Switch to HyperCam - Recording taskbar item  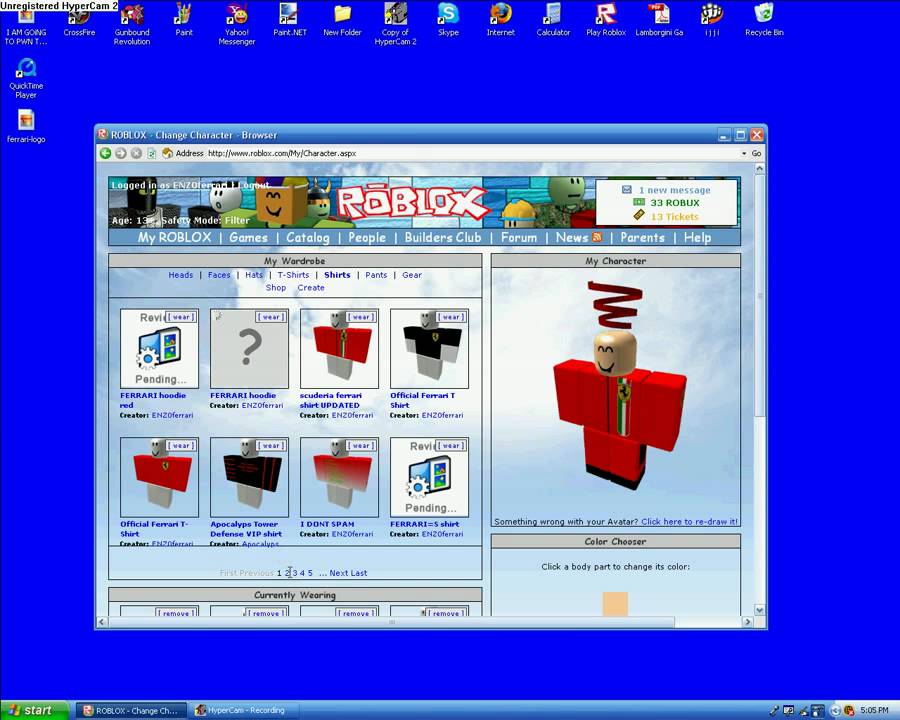coord(244,710)
